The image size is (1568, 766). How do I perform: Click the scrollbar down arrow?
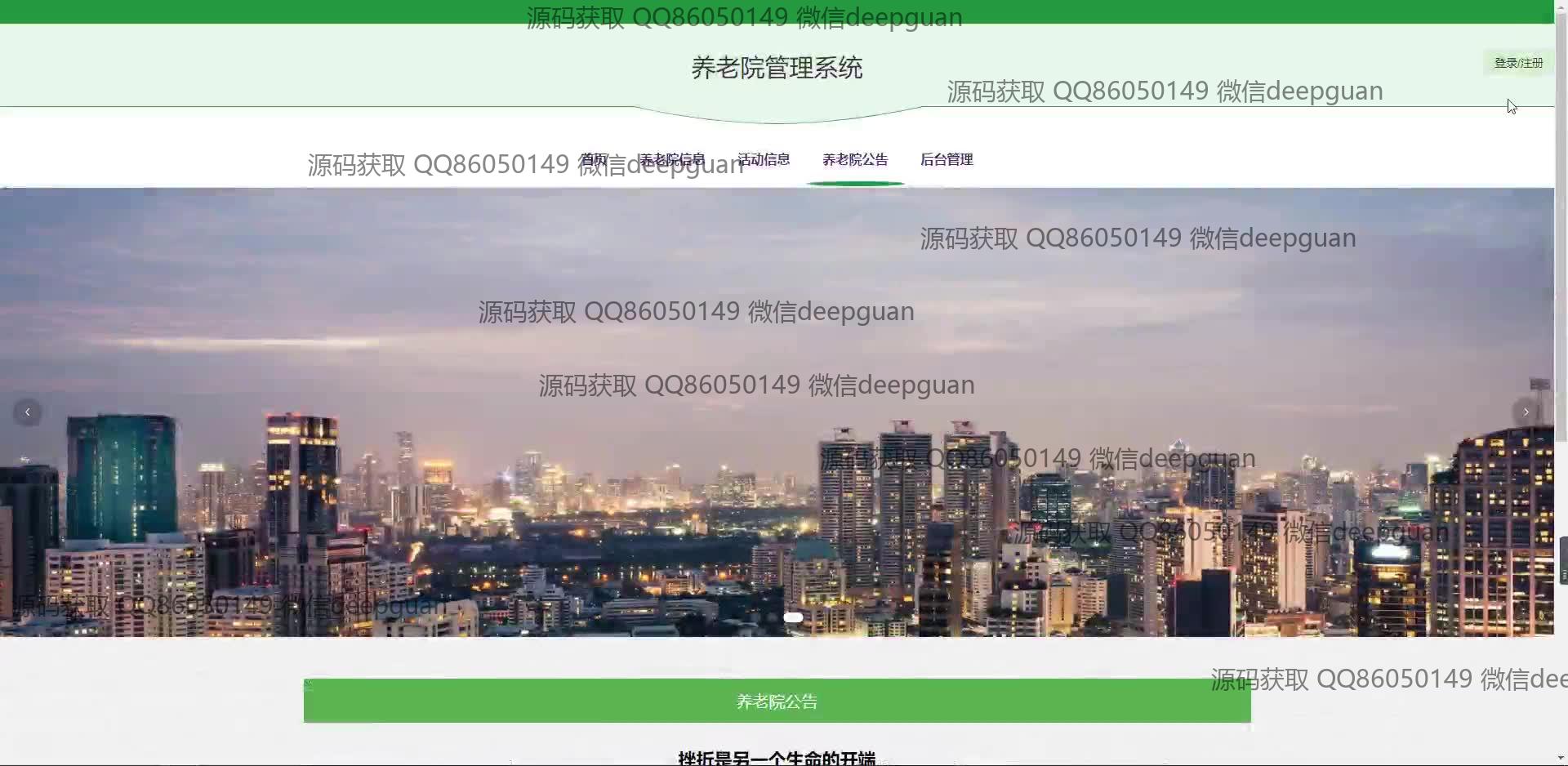[x=1561, y=759]
